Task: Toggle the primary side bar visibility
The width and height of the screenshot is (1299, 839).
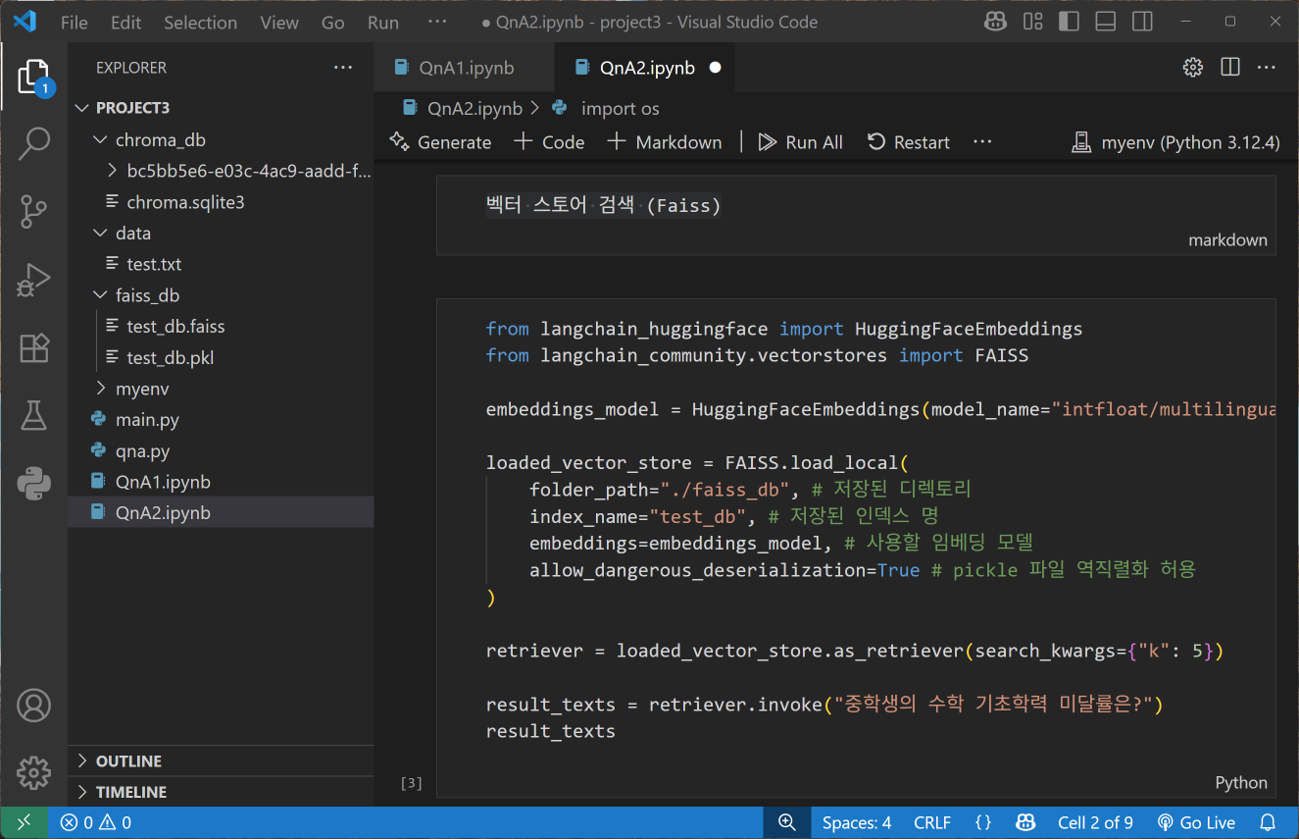Action: point(1069,22)
